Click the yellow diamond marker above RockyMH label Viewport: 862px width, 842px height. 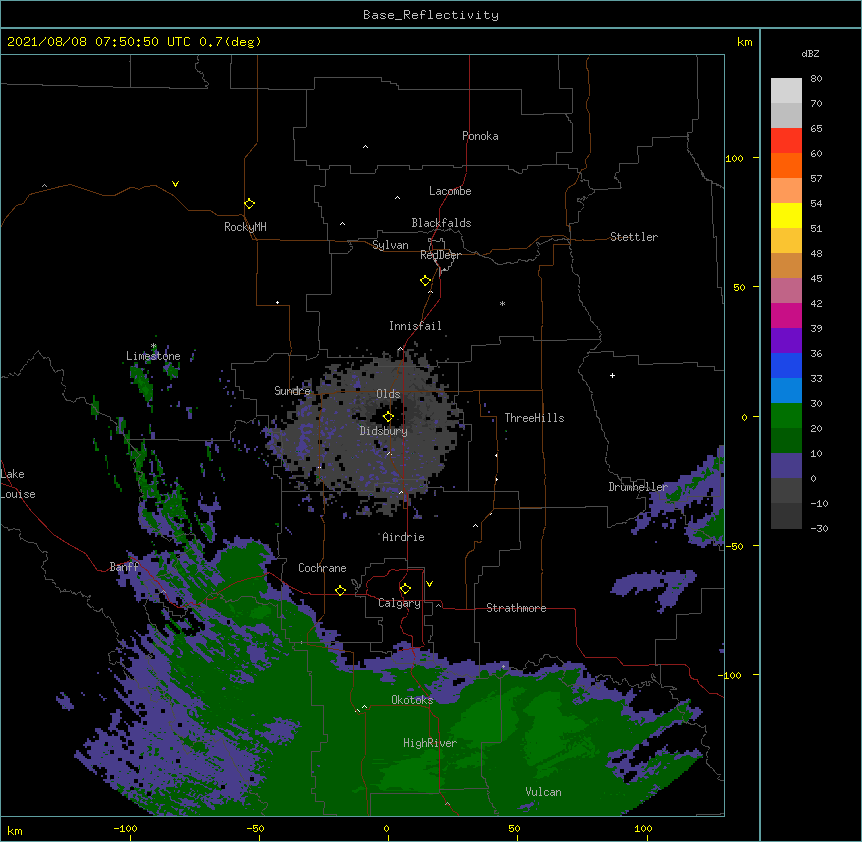249,204
